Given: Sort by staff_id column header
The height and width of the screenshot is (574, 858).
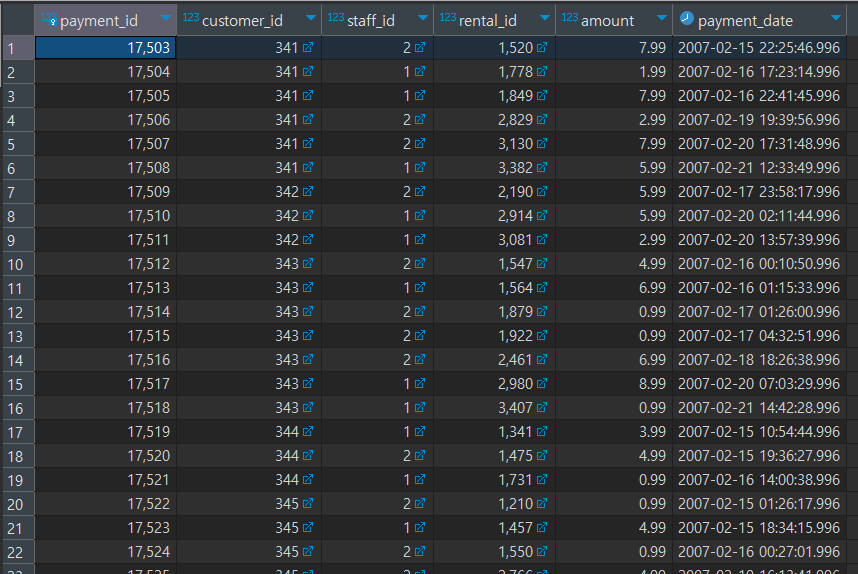Looking at the screenshot, I should click(371, 21).
